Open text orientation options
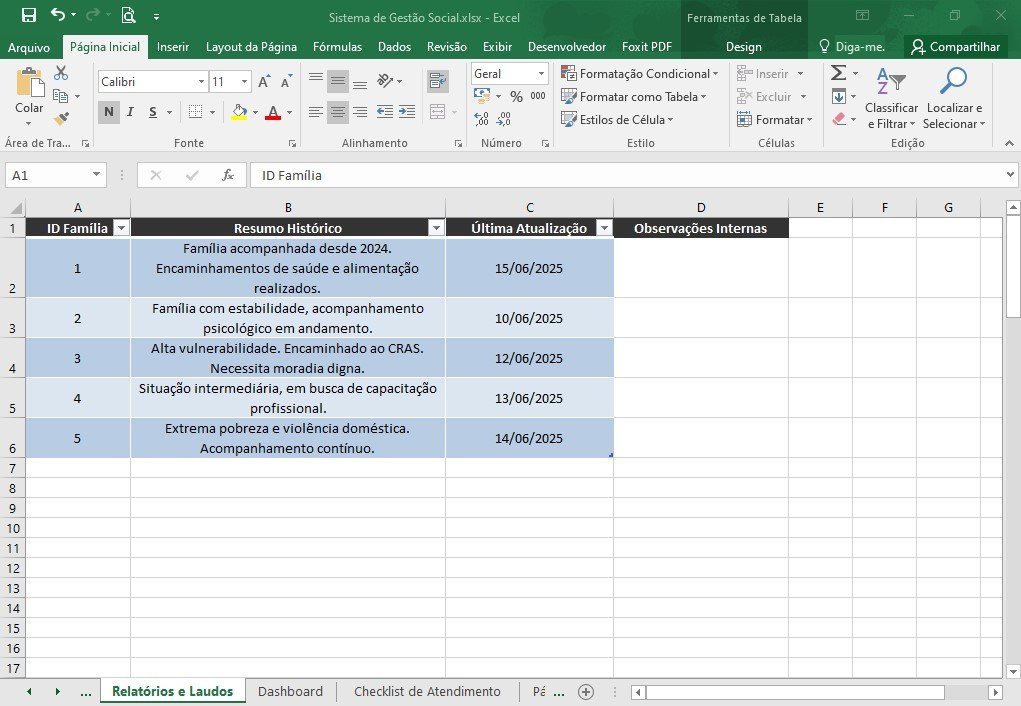This screenshot has width=1021, height=706. click(389, 80)
